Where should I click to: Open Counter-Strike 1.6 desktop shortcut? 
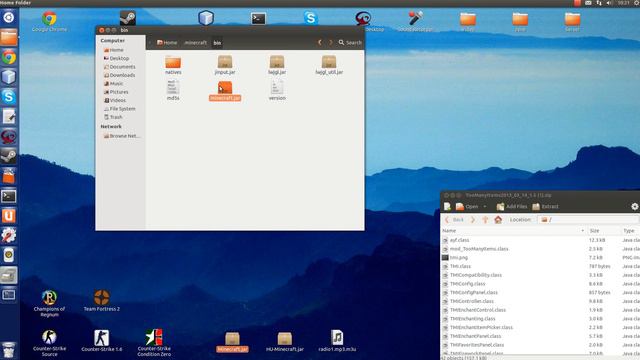(102, 341)
